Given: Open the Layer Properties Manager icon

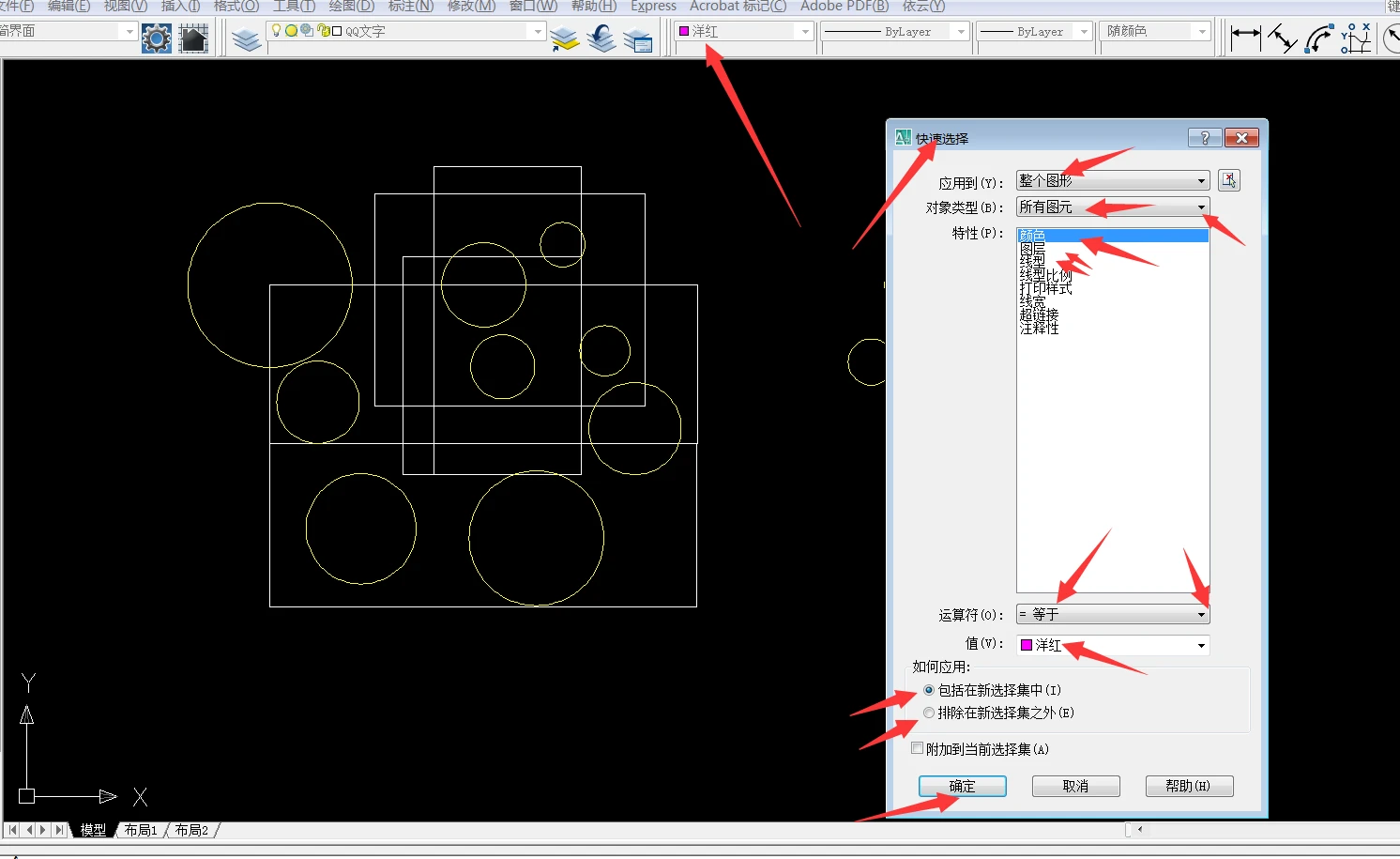Looking at the screenshot, I should (247, 38).
